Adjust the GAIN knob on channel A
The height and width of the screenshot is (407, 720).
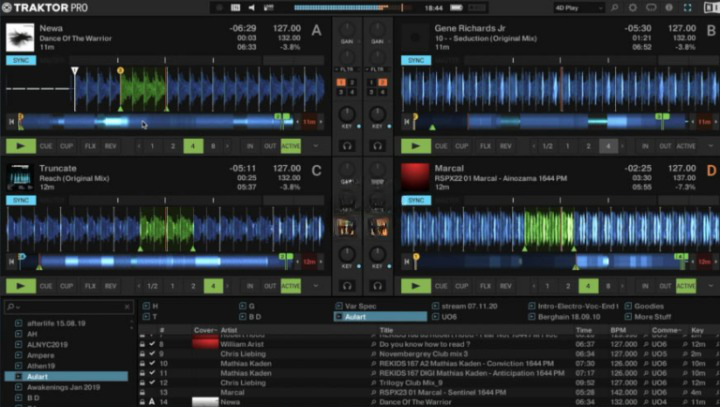[347, 30]
